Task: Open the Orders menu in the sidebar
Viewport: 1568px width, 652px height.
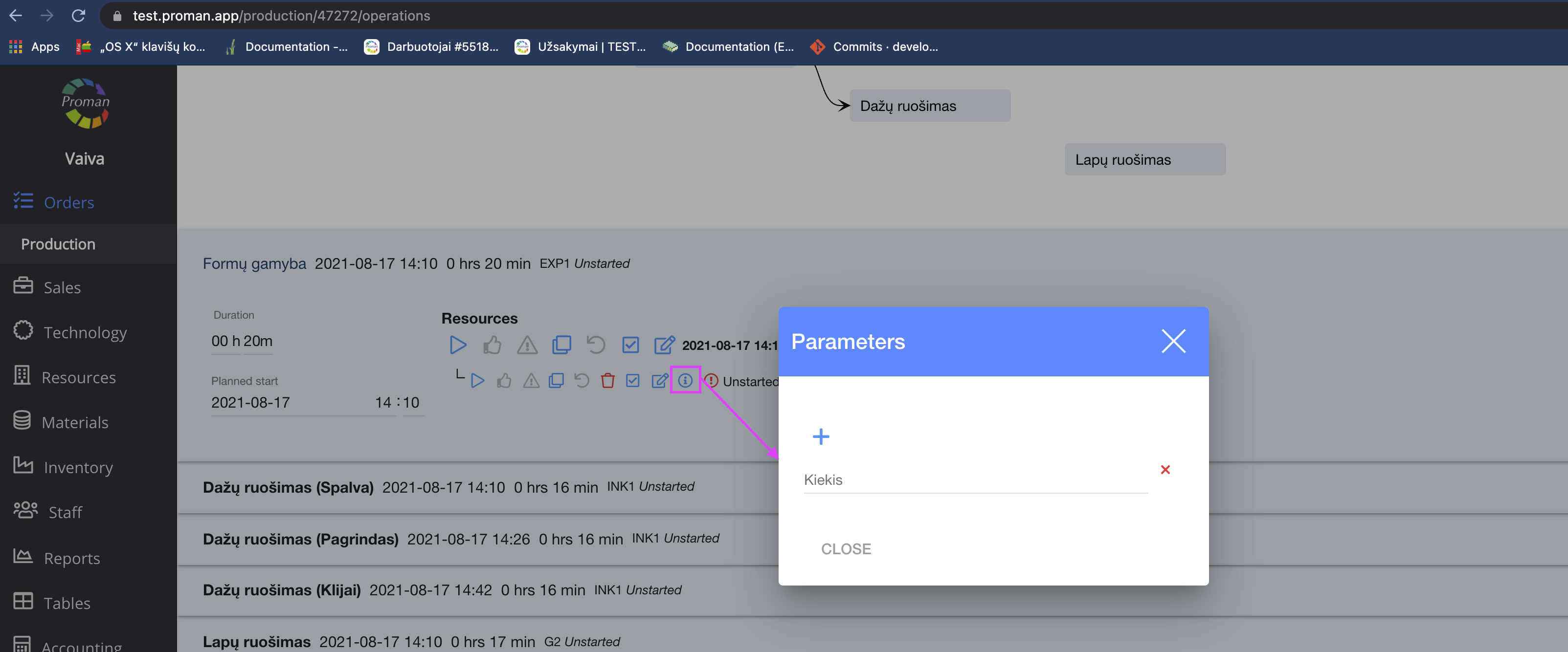Action: point(68,202)
